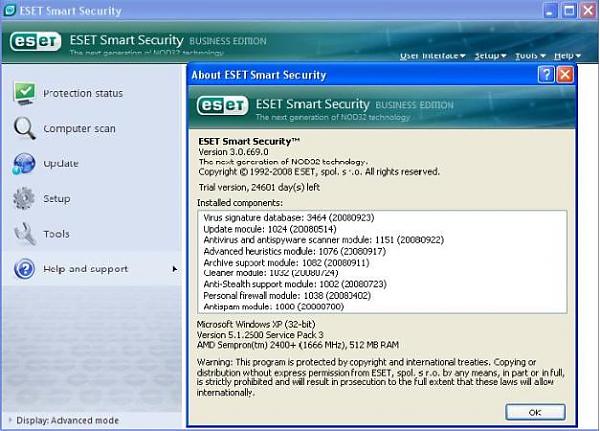Click the ESET logo in main header
Viewport: 600px width, 431px height.
(x=36, y=41)
